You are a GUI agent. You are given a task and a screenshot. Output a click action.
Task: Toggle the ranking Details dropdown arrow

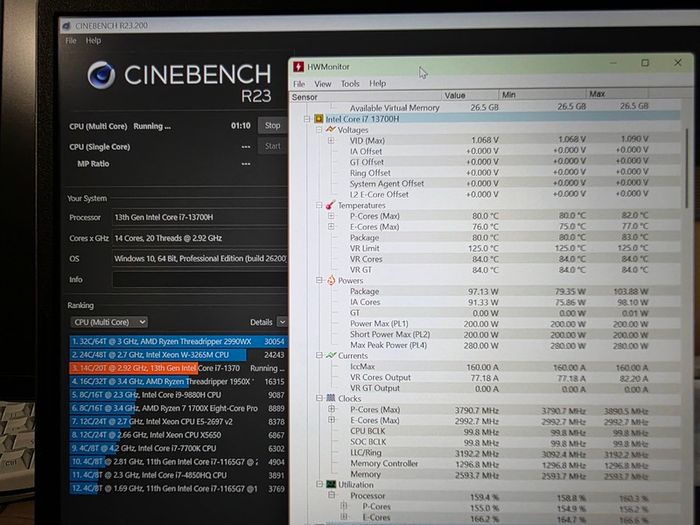282,322
